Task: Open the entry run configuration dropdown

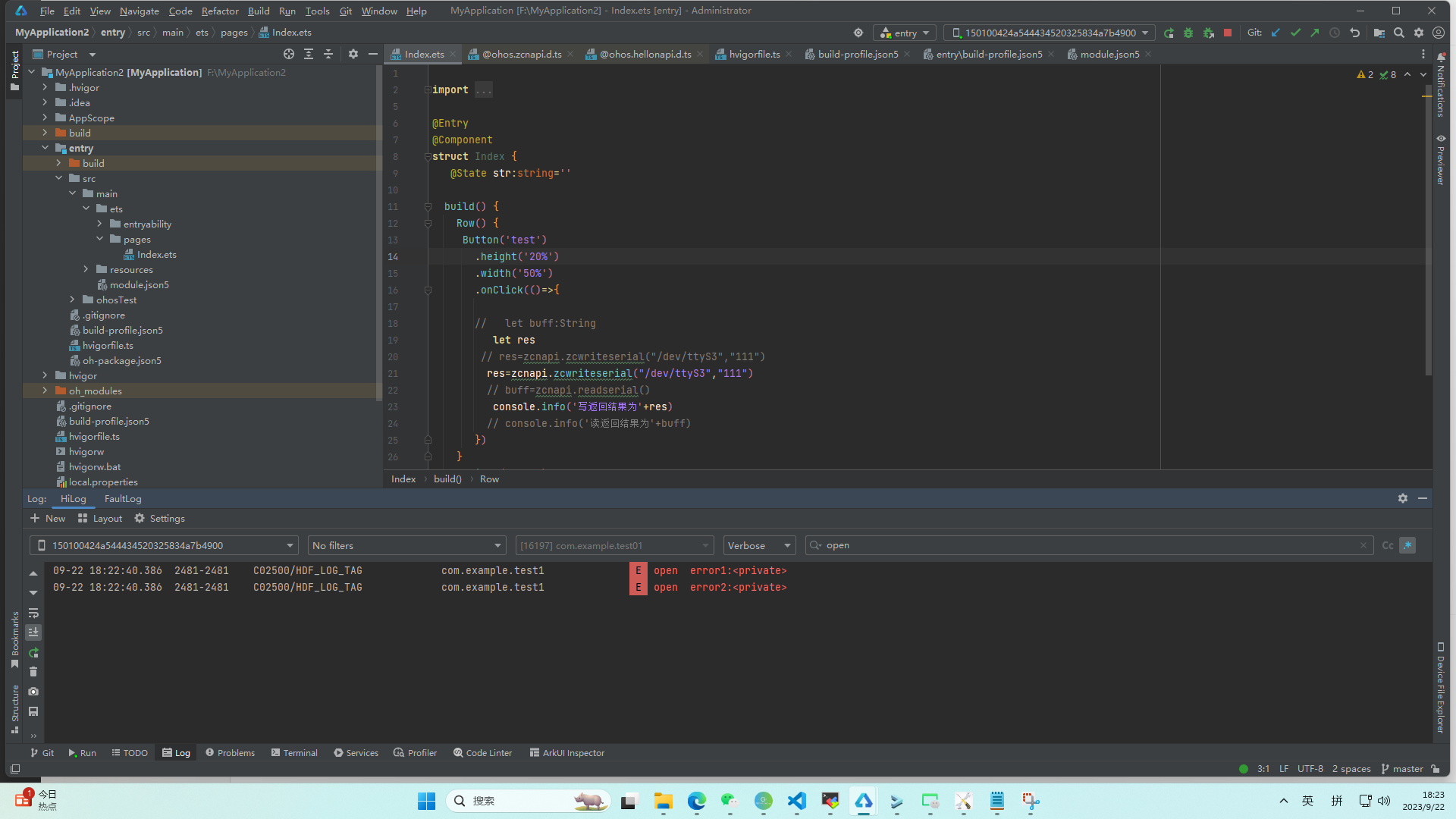Action: (905, 33)
